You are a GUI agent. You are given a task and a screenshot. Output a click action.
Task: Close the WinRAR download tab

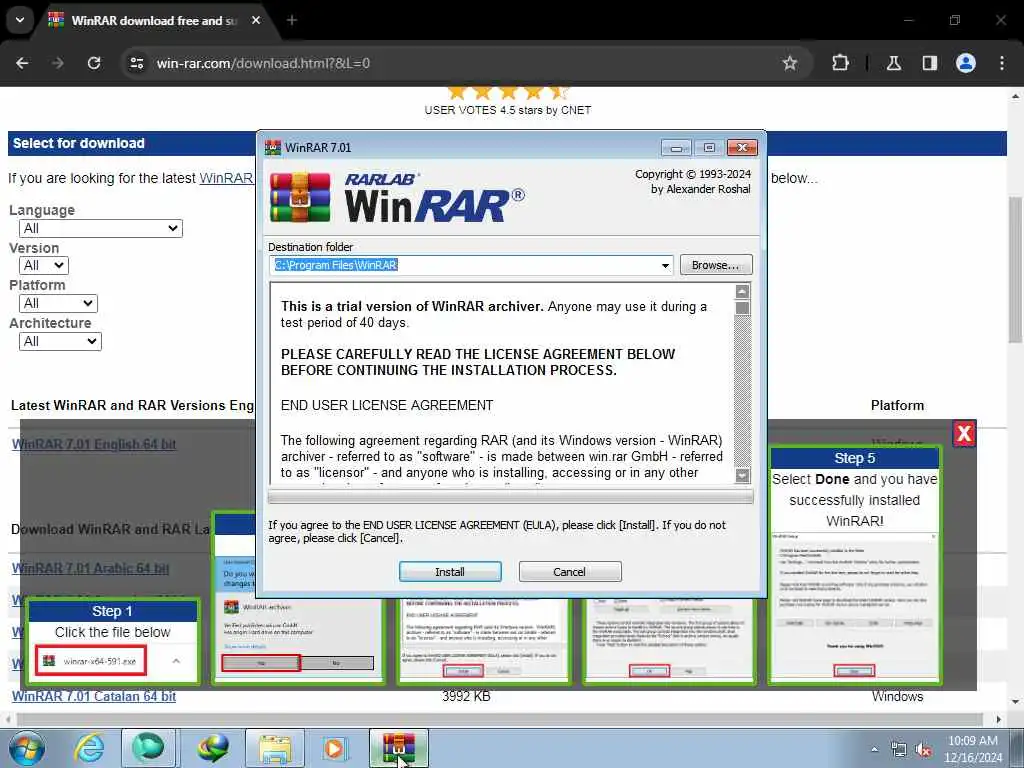coord(256,20)
